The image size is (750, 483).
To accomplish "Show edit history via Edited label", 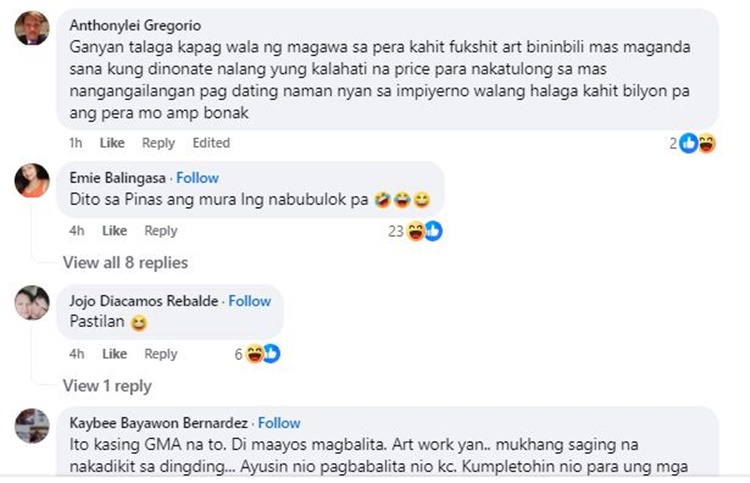I will [x=211, y=143].
